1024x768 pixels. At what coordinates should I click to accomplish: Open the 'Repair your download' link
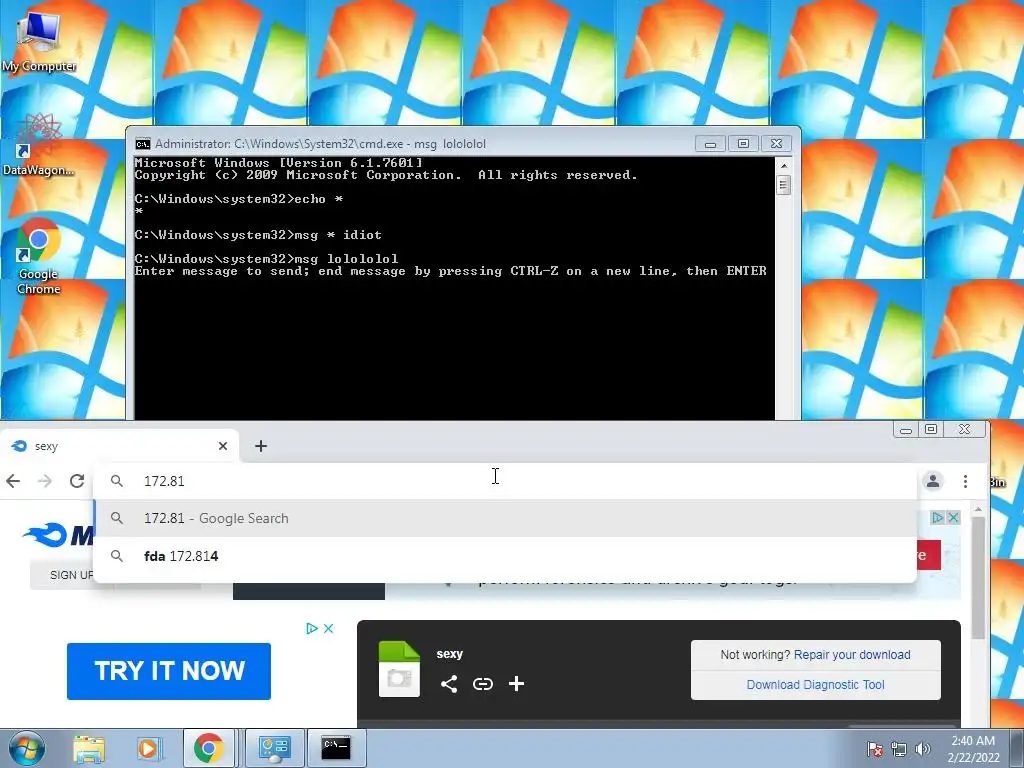[852, 655]
